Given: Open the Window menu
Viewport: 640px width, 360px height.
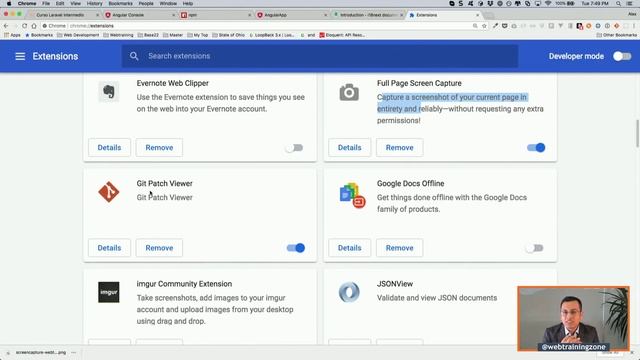Looking at the screenshot, I should pyautogui.click(x=168, y=3).
